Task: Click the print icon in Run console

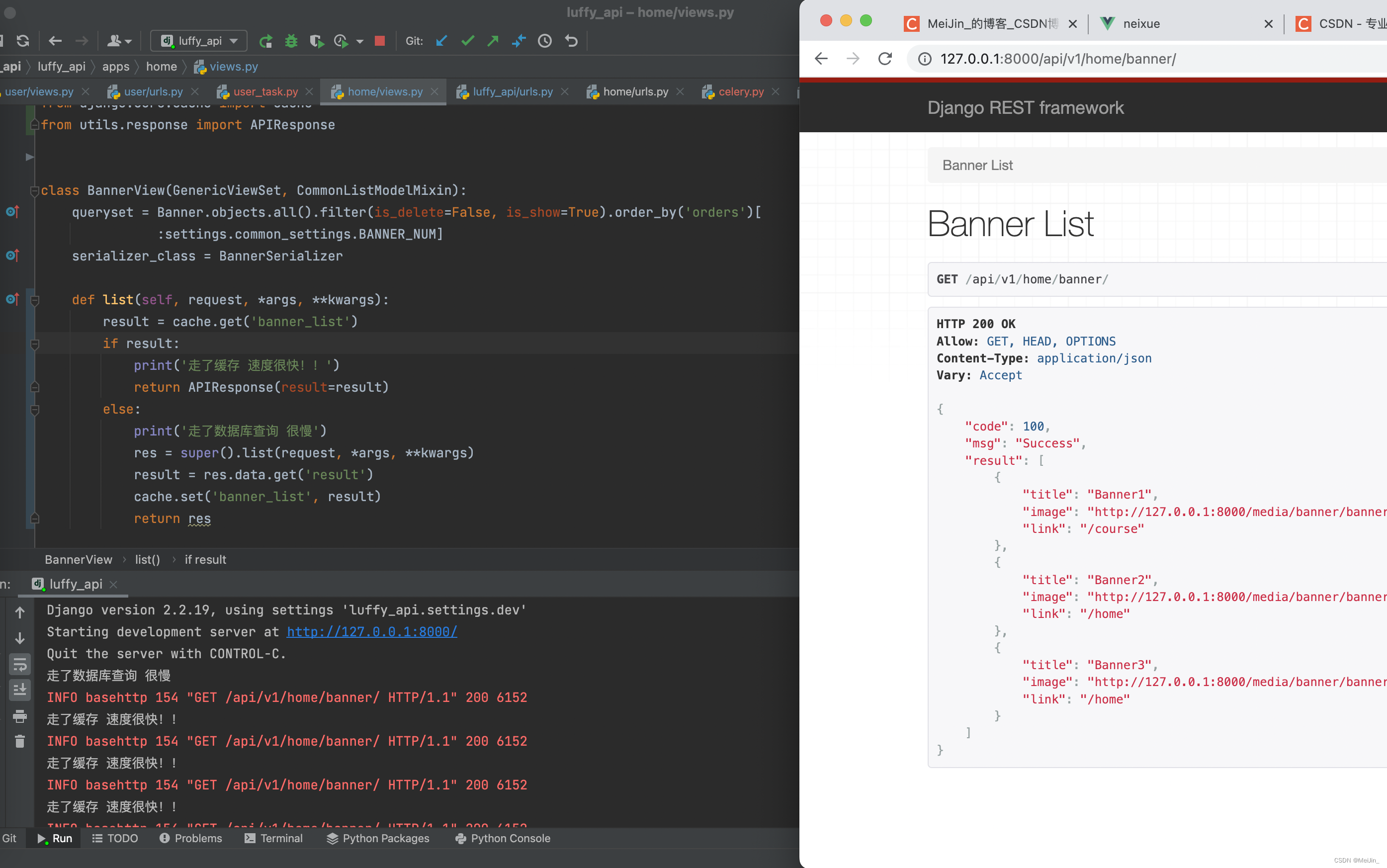Action: click(20, 716)
